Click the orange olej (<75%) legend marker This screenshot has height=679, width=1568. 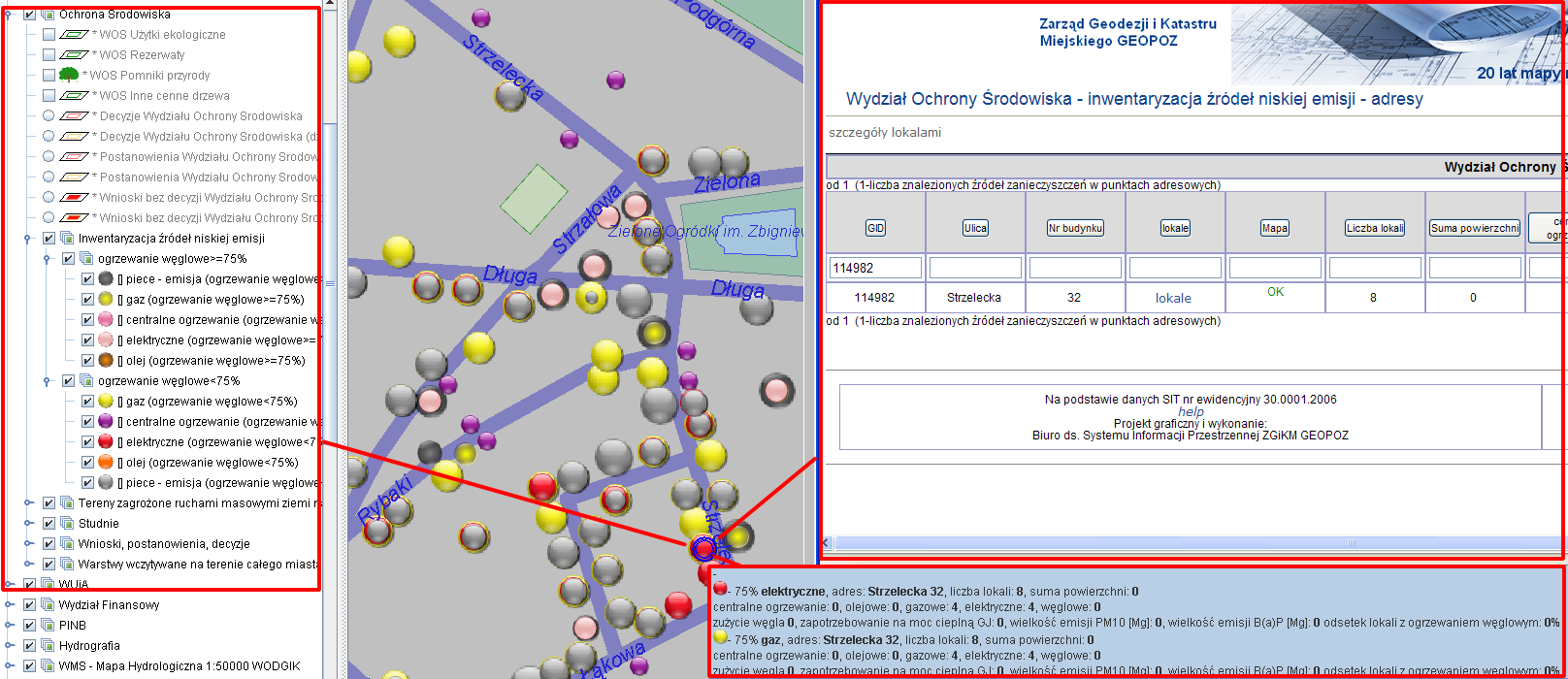coord(106,463)
